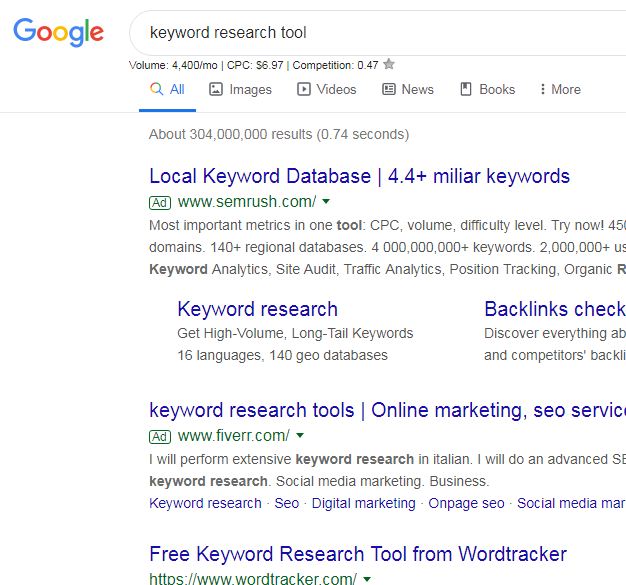Click the www.fiverr.com/ URL text

(234, 436)
